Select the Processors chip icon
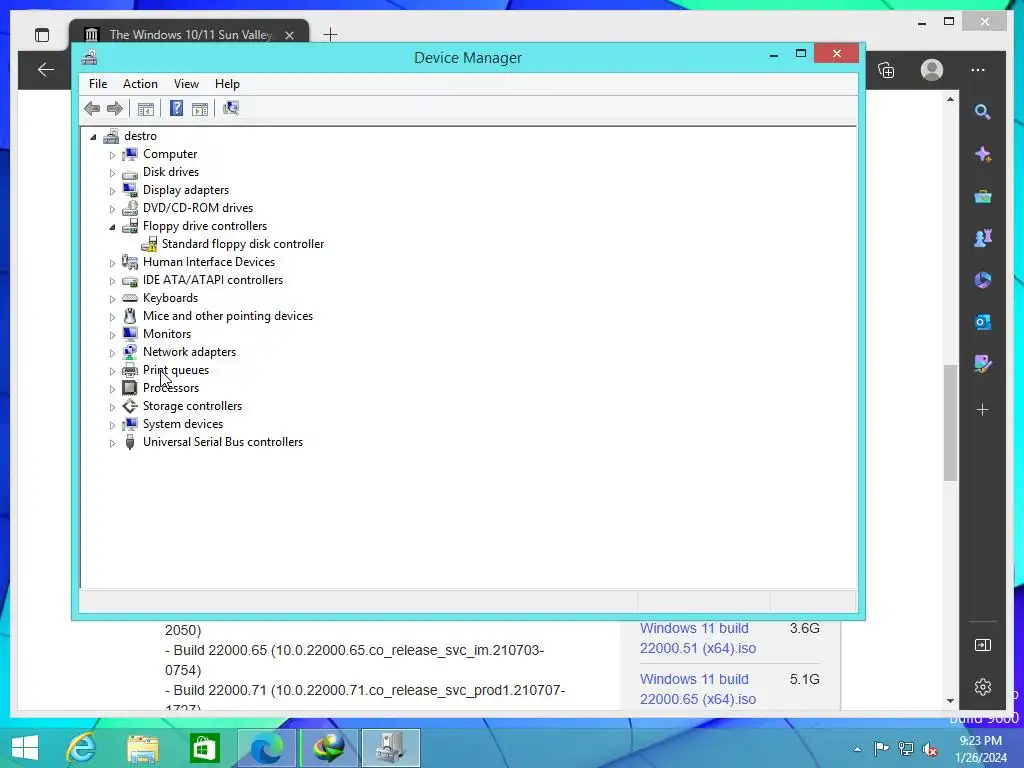Screen dimensions: 1024x768 pos(130,388)
